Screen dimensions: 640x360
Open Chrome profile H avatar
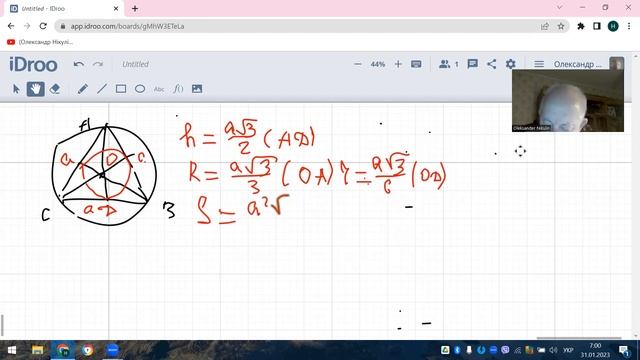tap(613, 26)
